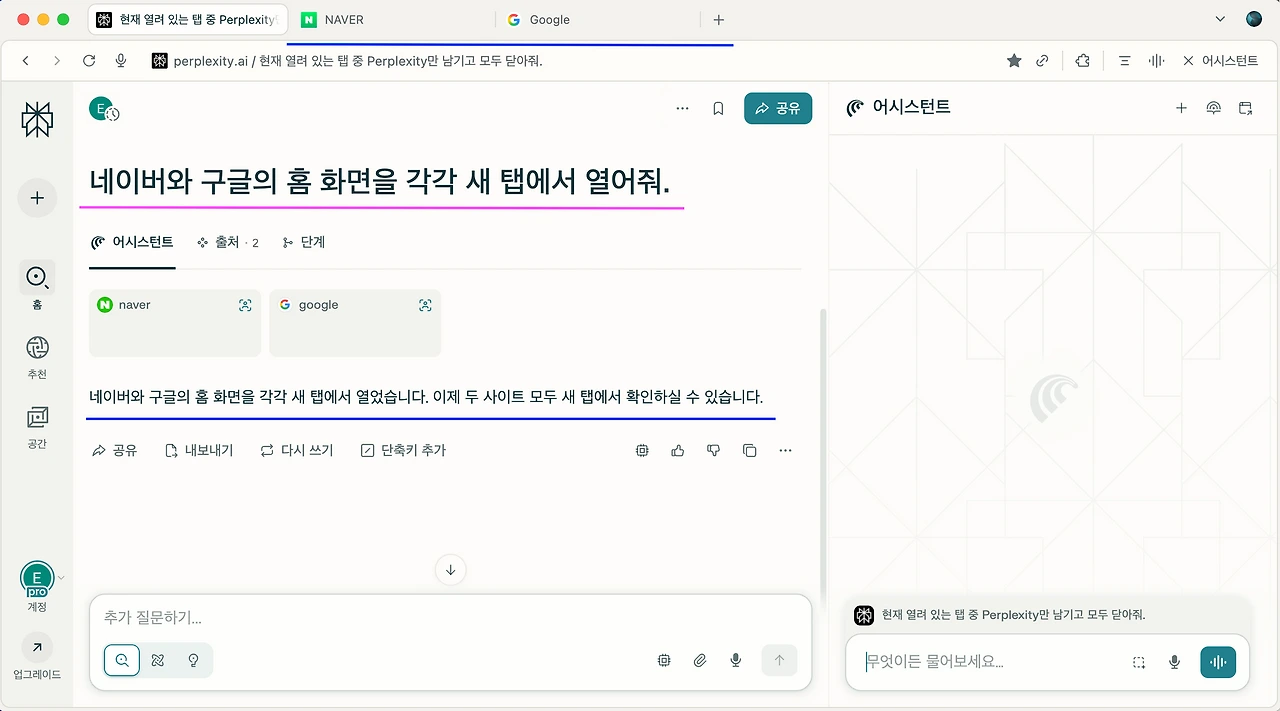The width and height of the screenshot is (1280, 711).
Task: Jump to bottom with the down arrow button
Action: 450,570
